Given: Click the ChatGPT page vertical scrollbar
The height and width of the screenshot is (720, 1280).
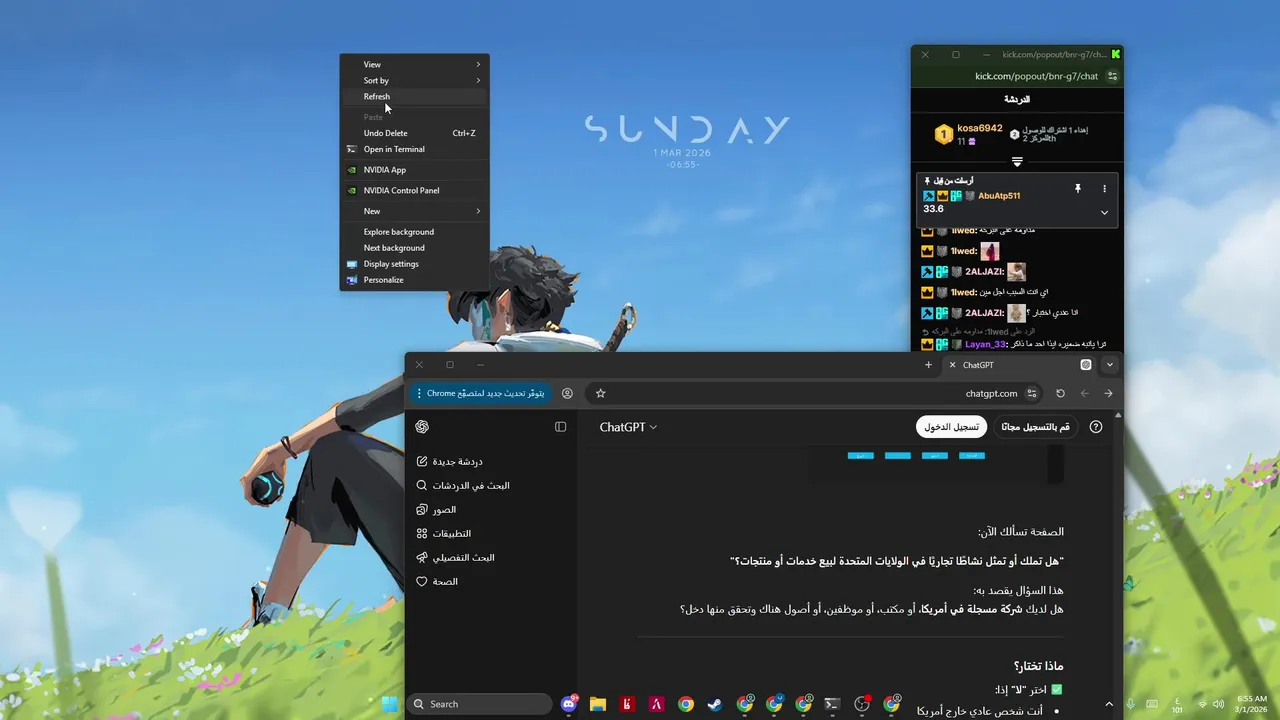Looking at the screenshot, I should pos(1118,565).
